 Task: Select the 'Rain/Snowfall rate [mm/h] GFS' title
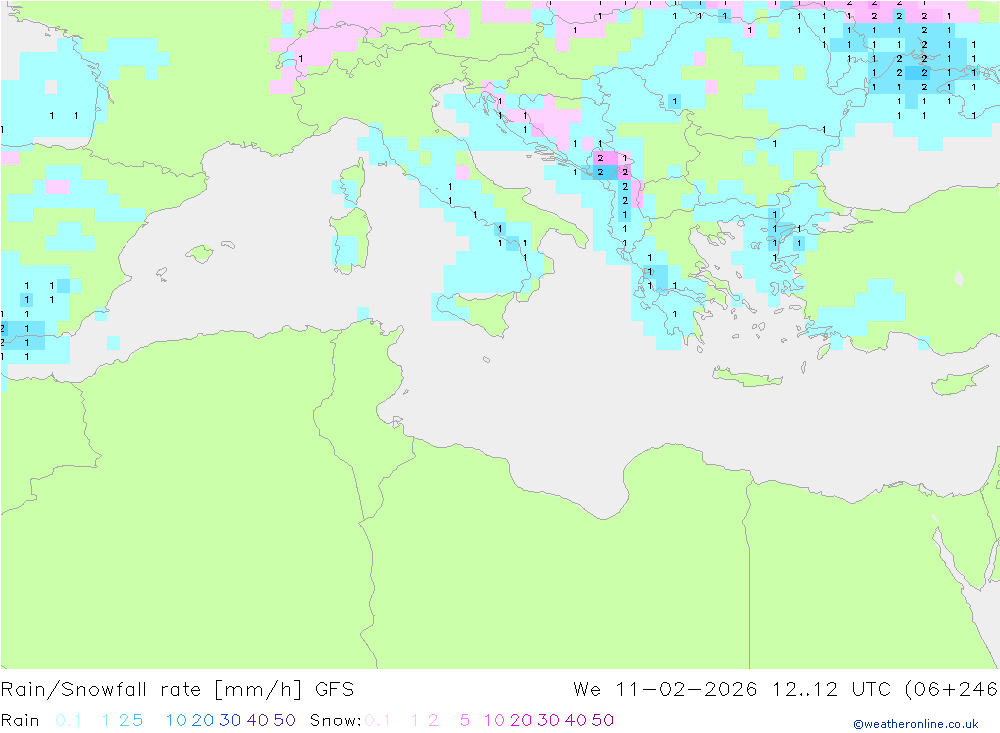[x=177, y=690]
